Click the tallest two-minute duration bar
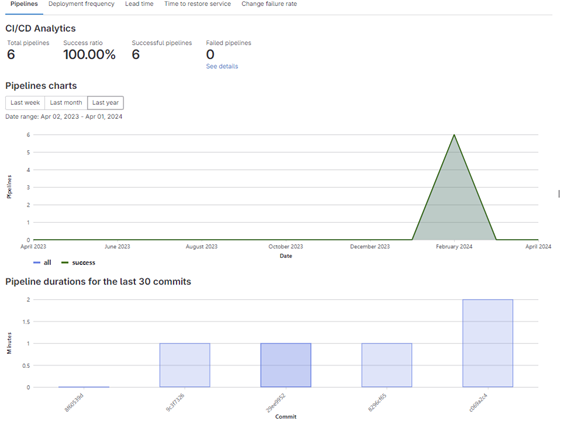This screenshot has height=435, width=567. tap(487, 343)
